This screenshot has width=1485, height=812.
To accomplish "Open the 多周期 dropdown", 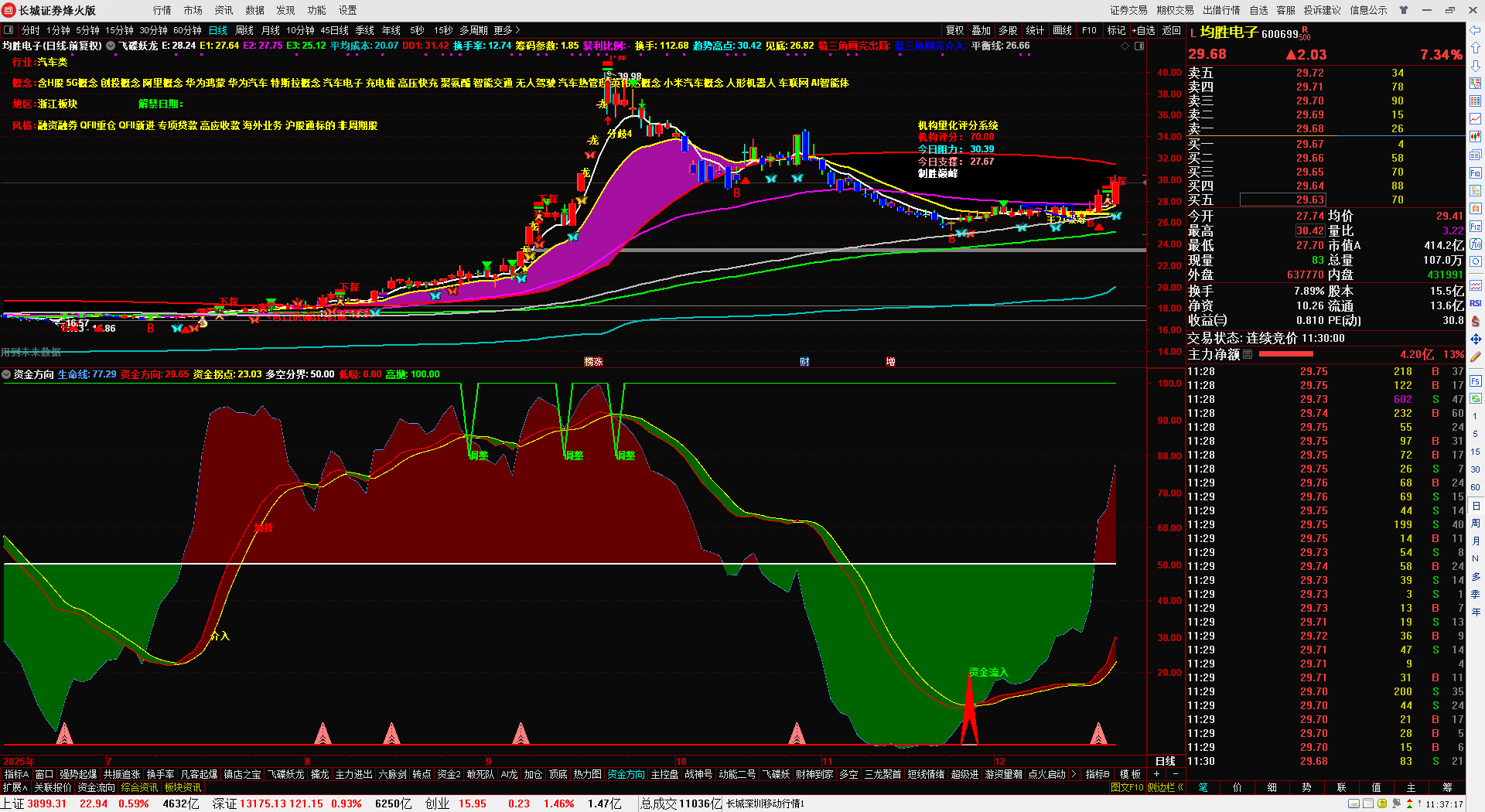I will (473, 30).
